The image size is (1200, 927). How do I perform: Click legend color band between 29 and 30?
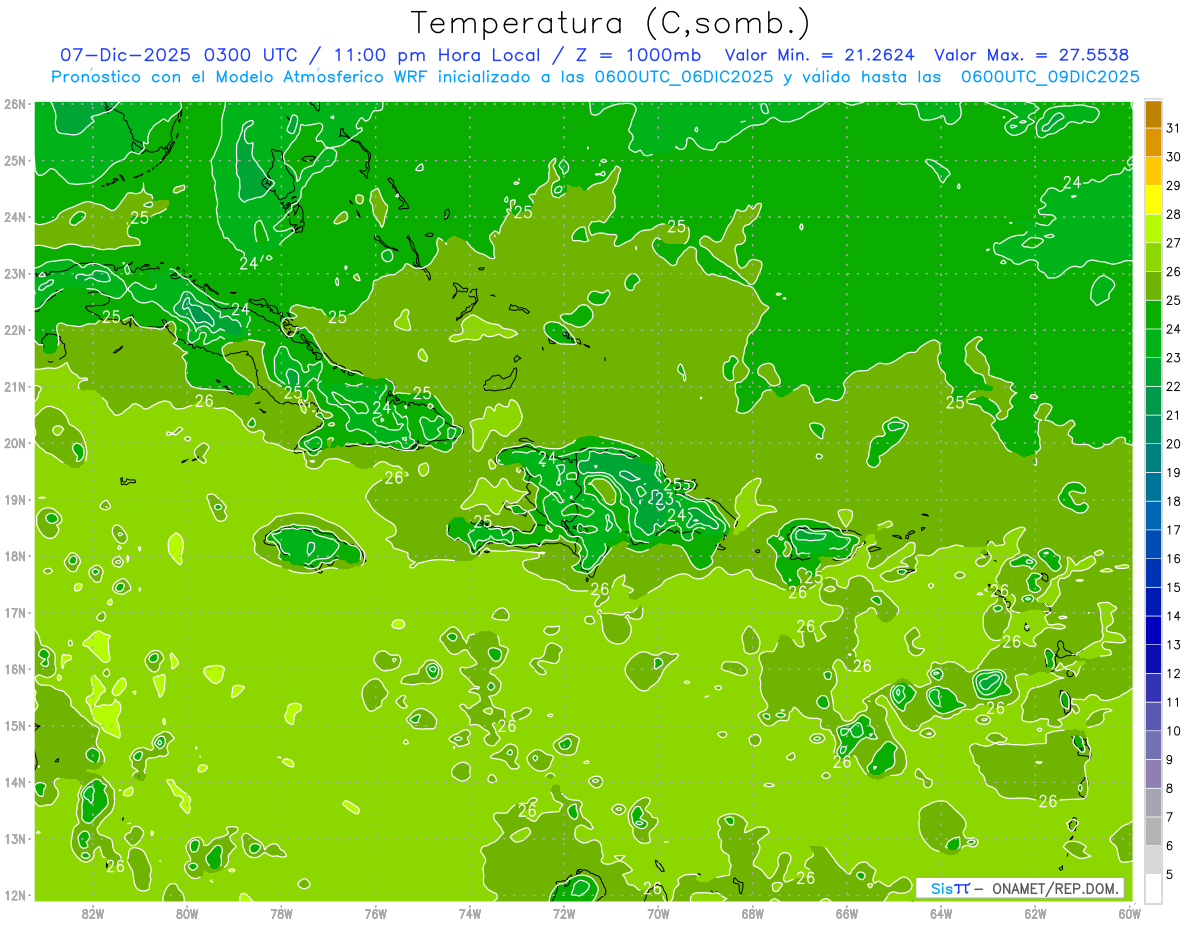coord(1153,171)
